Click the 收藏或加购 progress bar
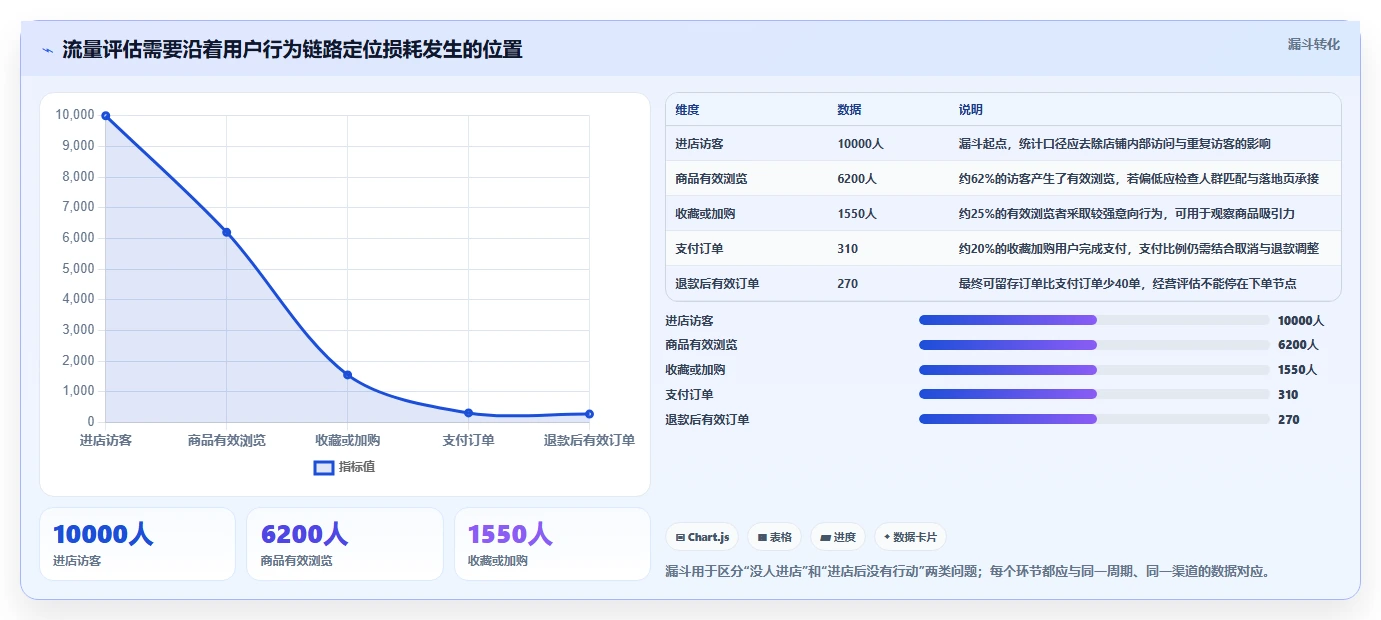 [x=1094, y=370]
